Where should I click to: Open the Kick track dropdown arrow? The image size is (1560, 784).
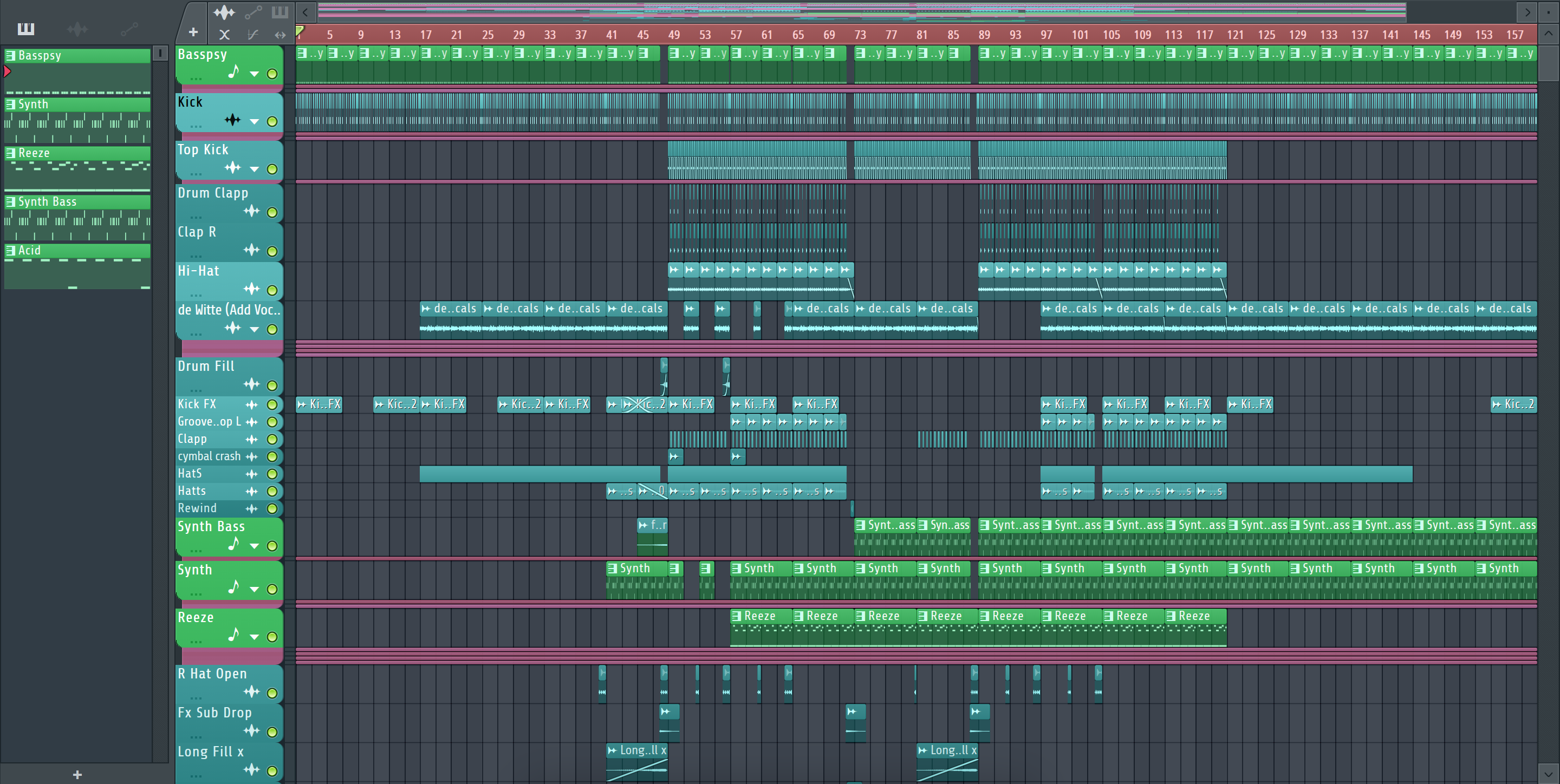[255, 122]
